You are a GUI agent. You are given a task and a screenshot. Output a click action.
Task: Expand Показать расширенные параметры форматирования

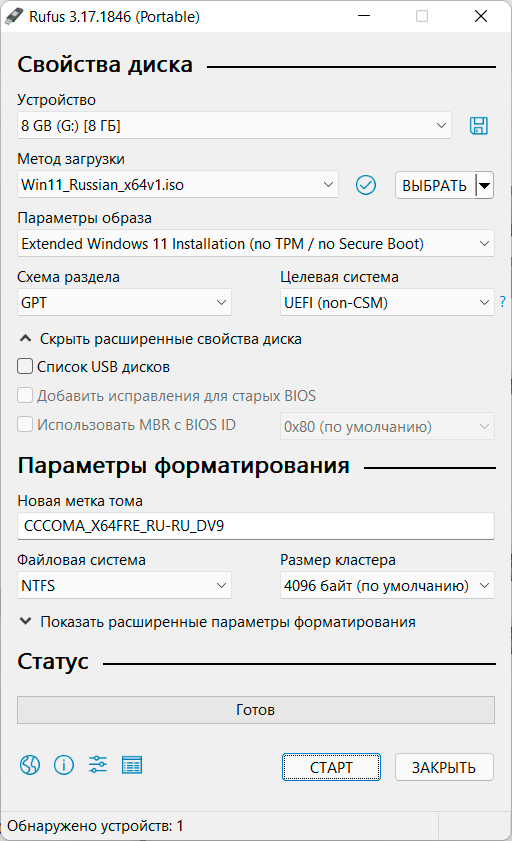pyautogui.click(x=217, y=622)
